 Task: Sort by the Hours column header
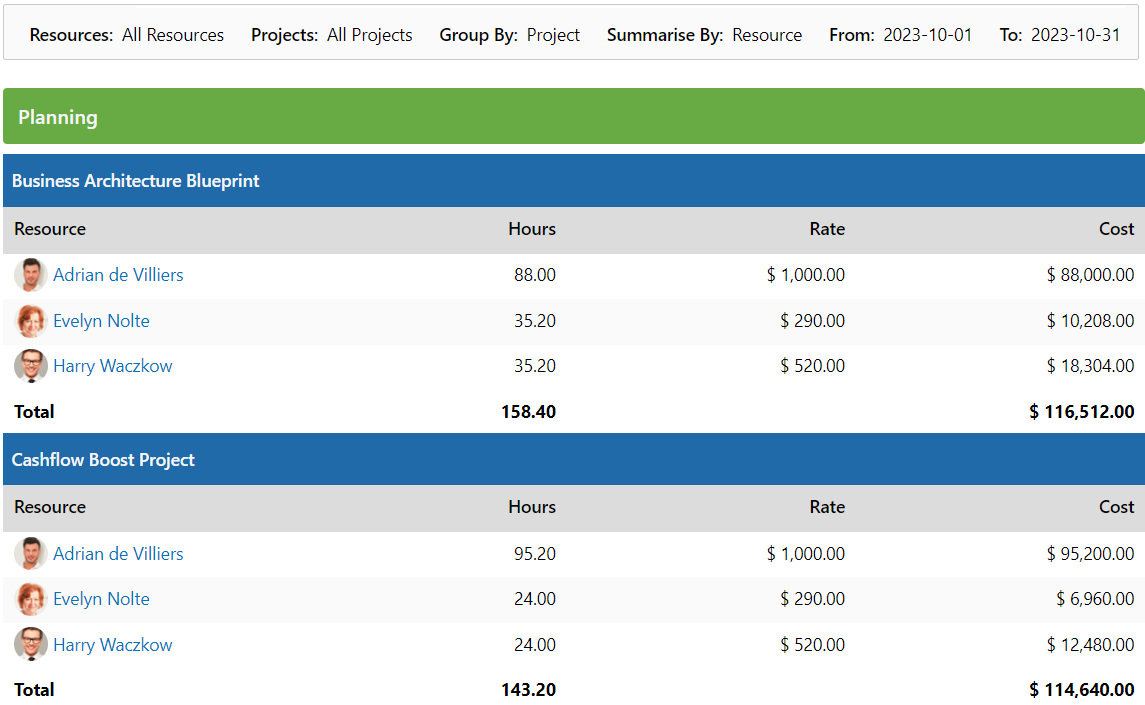tap(531, 228)
